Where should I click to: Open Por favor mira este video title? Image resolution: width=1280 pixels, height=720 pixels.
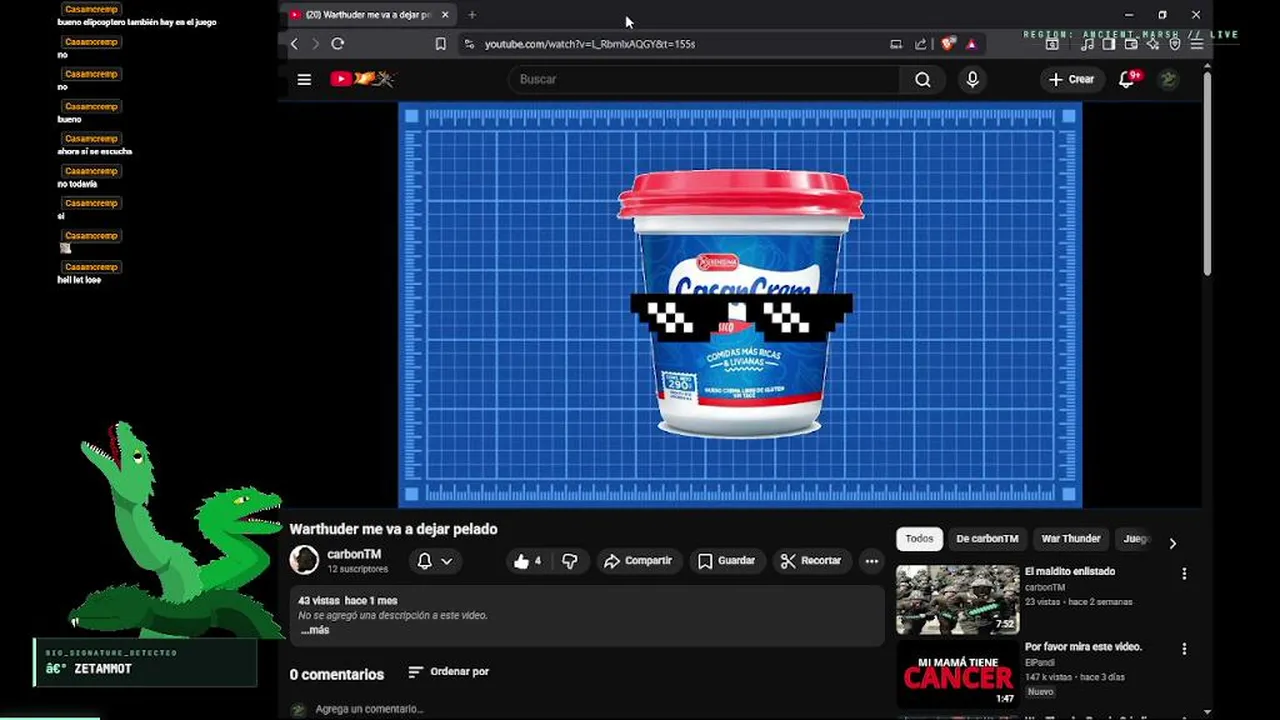(x=1083, y=647)
